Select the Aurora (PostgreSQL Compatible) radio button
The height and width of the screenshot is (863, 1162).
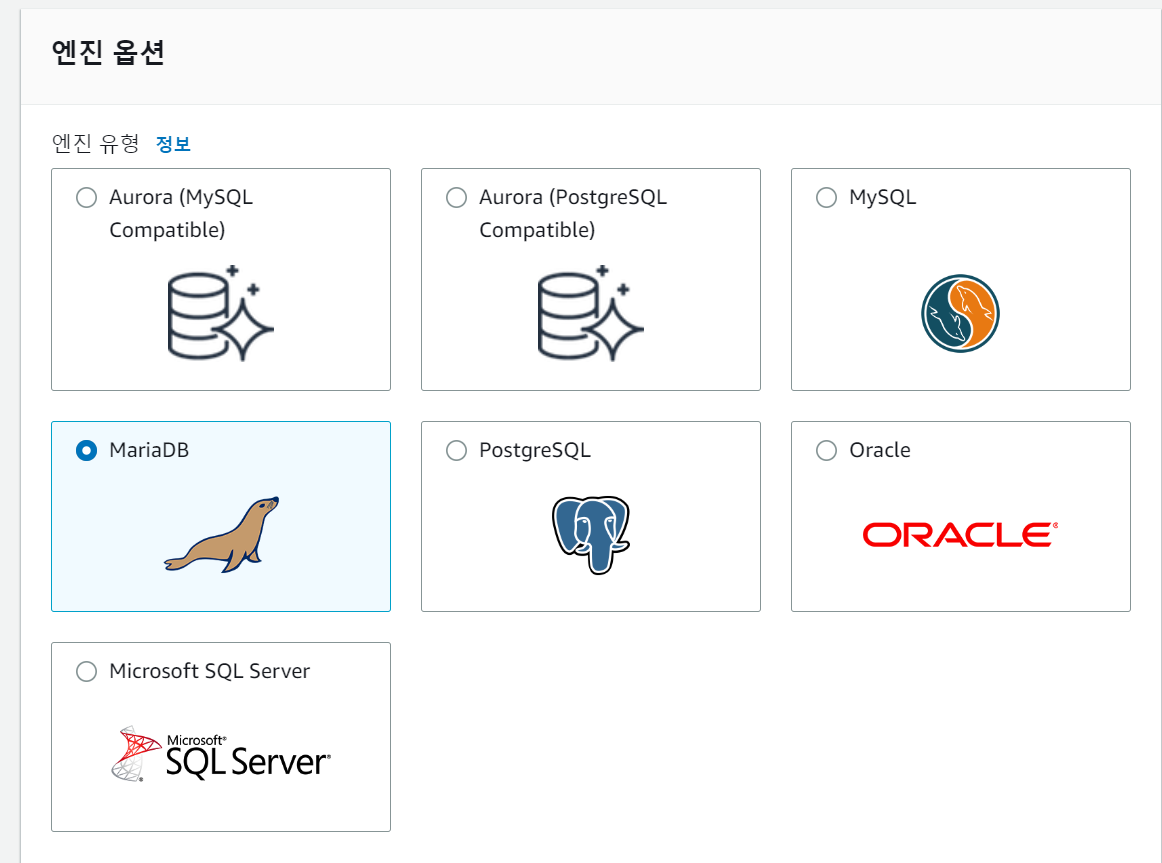pos(456,198)
